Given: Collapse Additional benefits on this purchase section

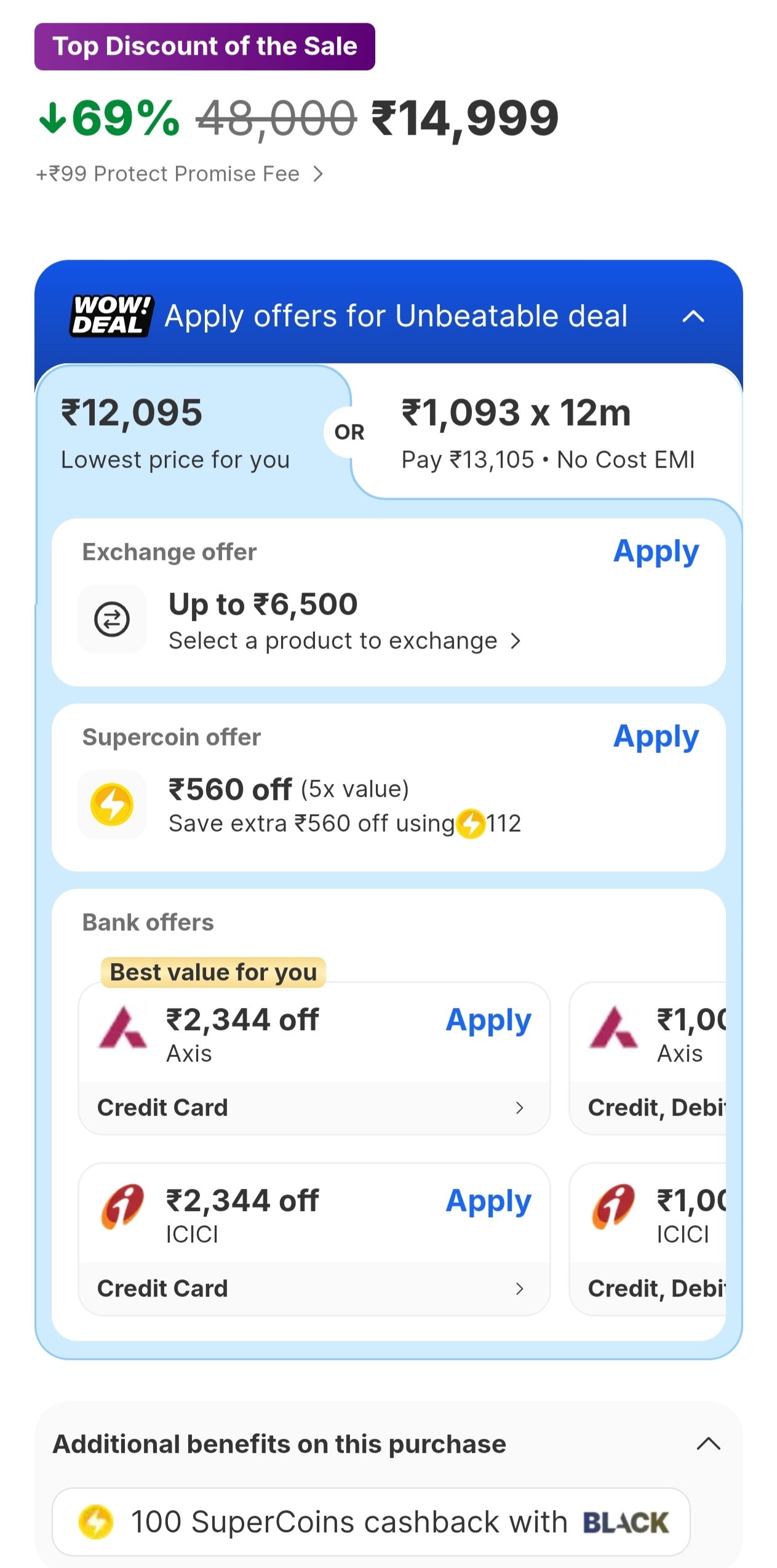Looking at the screenshot, I should coord(708,1444).
